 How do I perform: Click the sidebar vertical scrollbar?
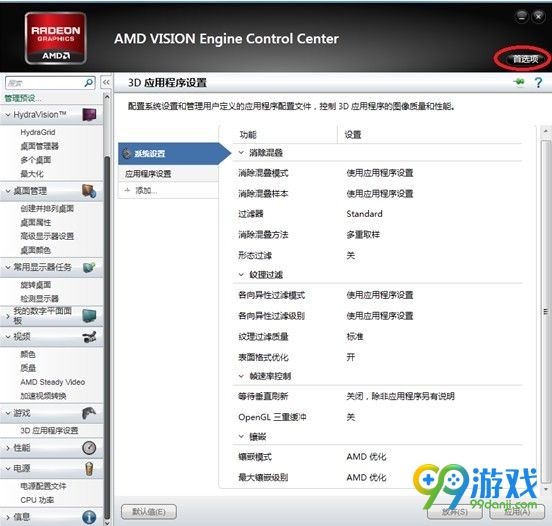pos(107,310)
